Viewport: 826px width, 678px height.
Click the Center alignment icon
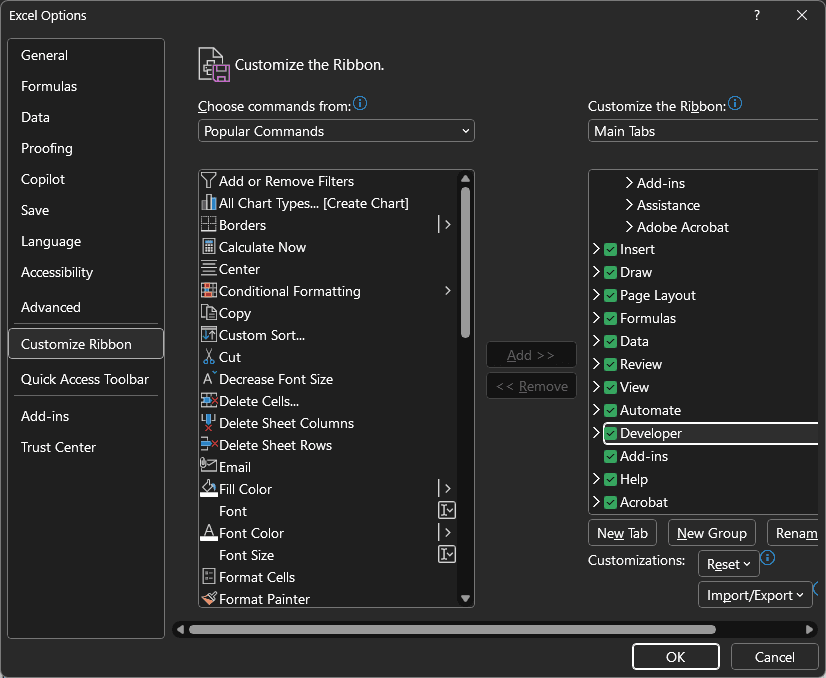pyautogui.click(x=209, y=269)
